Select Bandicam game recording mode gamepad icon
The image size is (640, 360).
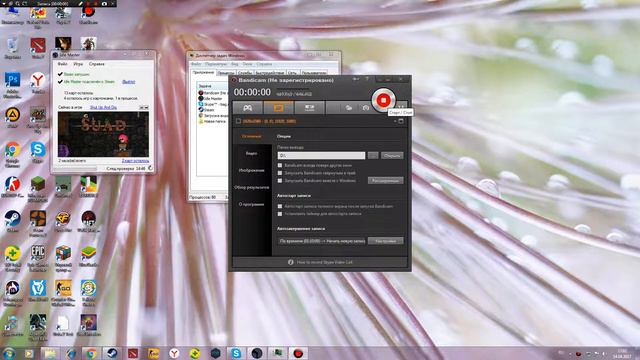248,108
